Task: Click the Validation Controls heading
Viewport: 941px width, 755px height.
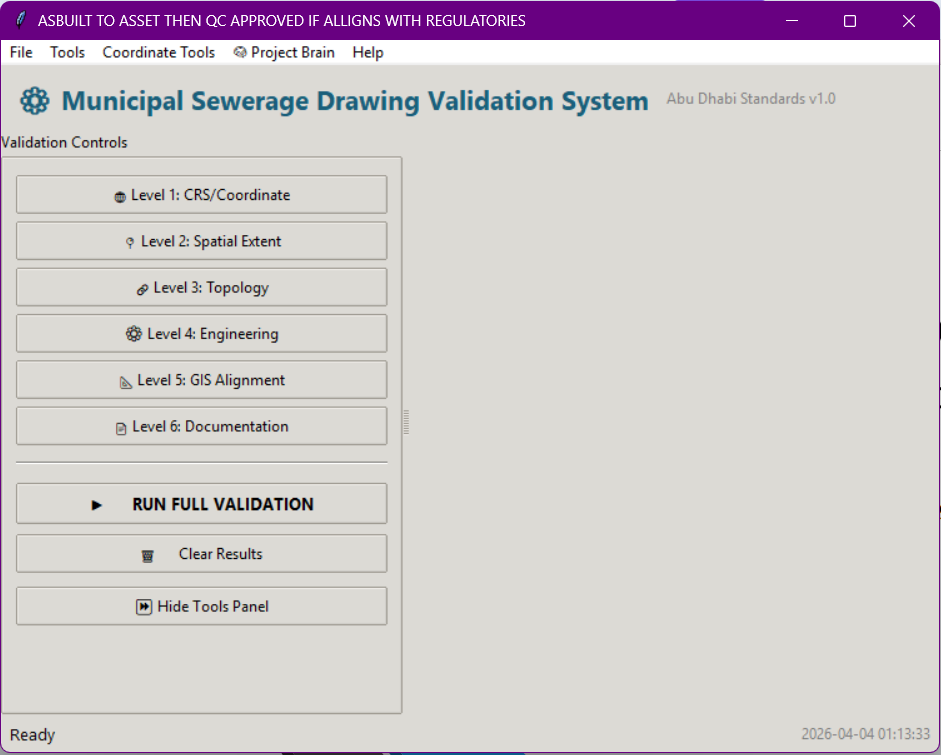Action: coord(64,142)
